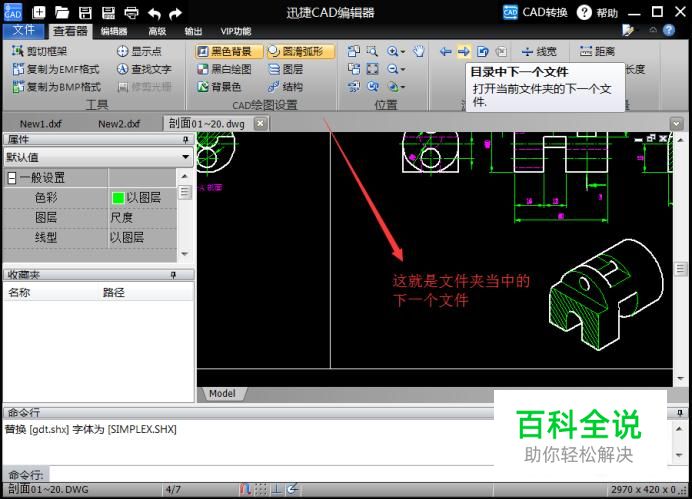This screenshot has height=499, width=692.
Task: Choose a 背景色 background color
Action: (x=219, y=87)
